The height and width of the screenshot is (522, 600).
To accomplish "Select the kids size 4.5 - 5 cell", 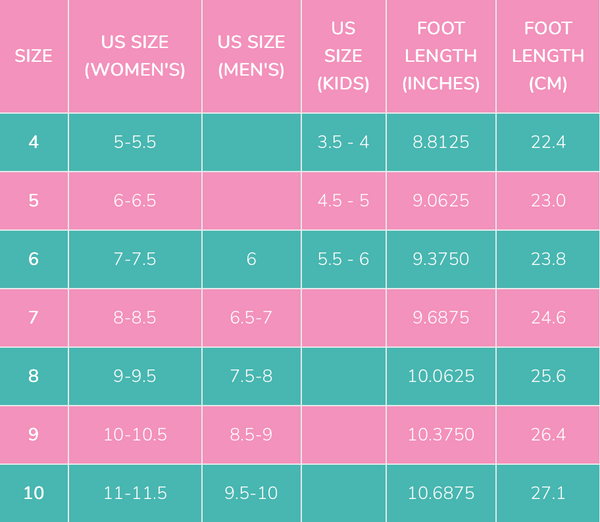I will pyautogui.click(x=343, y=200).
